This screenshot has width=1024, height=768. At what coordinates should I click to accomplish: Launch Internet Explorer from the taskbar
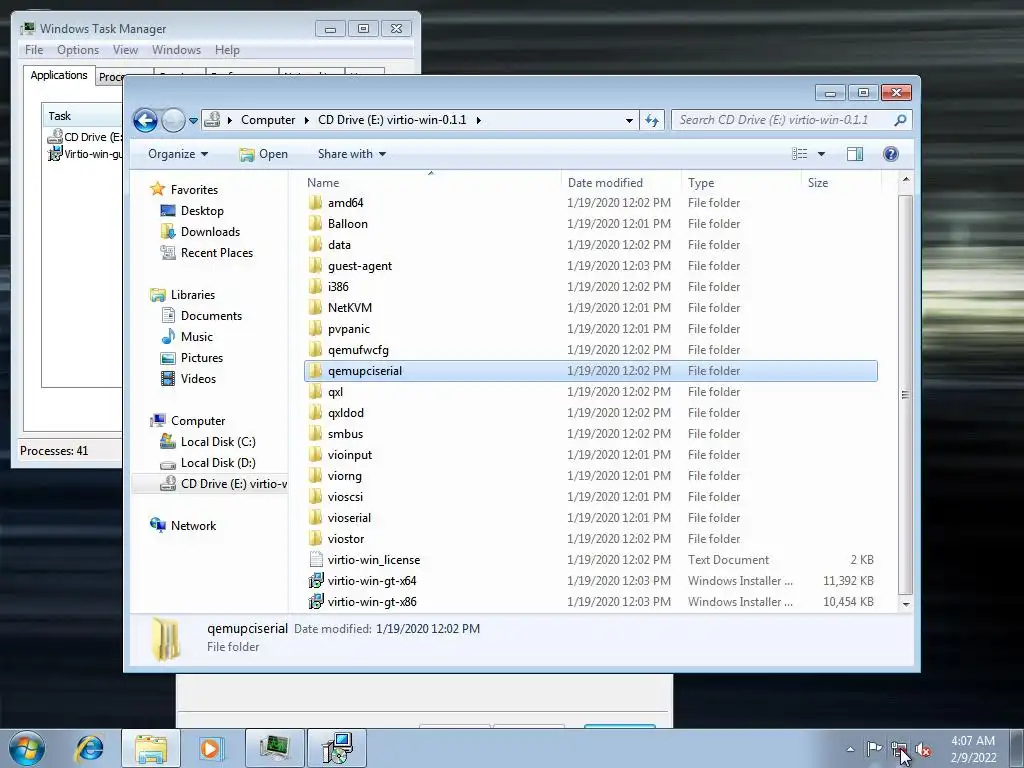90,748
